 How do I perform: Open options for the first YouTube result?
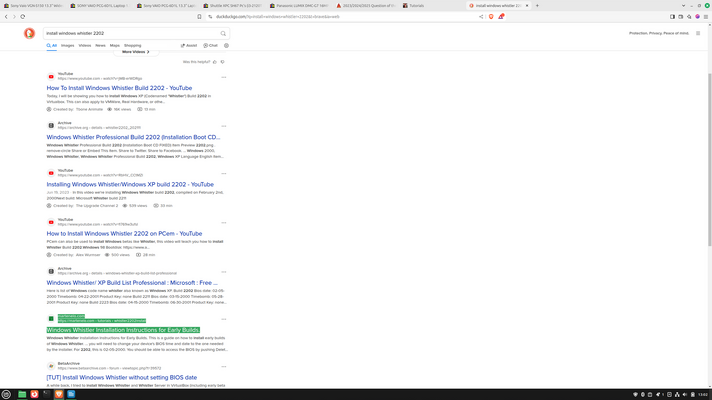223,77
